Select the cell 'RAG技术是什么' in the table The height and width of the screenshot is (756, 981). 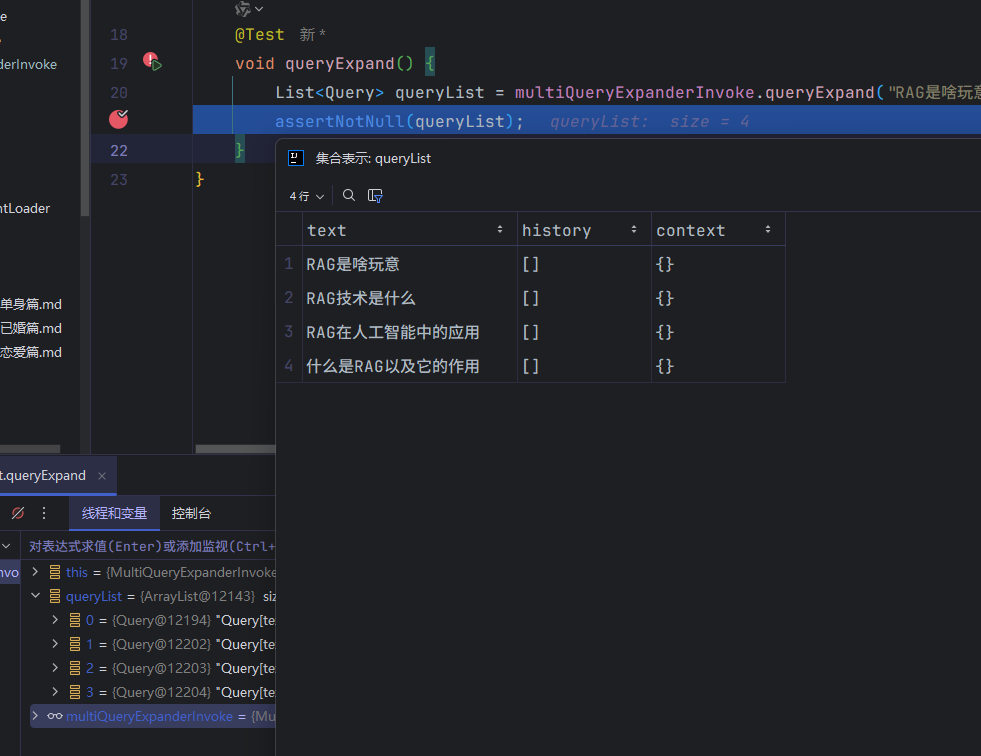(361, 298)
